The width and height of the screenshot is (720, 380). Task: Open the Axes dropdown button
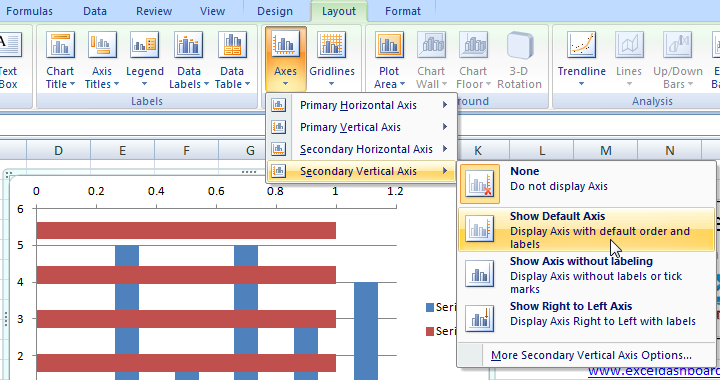coord(286,60)
